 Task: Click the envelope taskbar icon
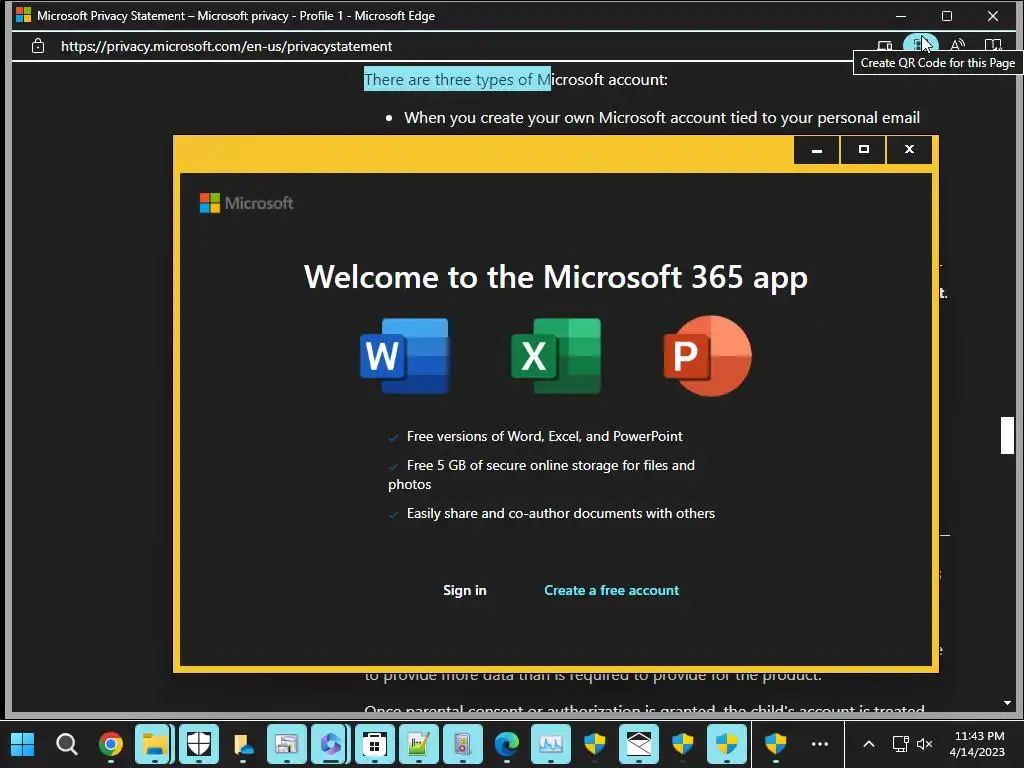[x=639, y=744]
